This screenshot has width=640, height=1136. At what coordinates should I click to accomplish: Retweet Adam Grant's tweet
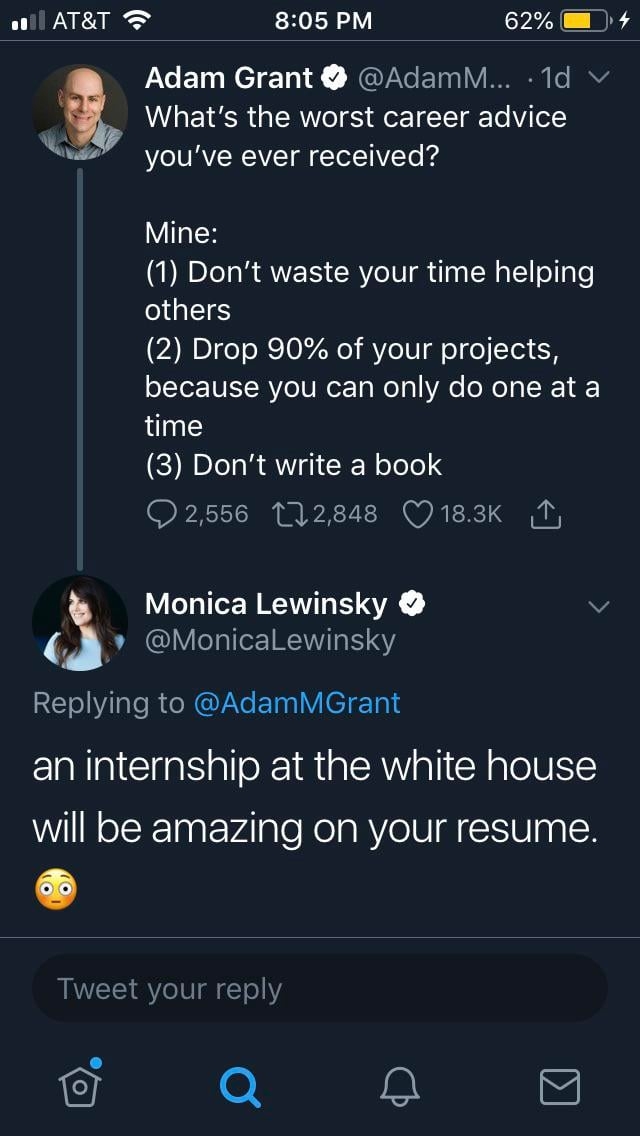tap(290, 514)
